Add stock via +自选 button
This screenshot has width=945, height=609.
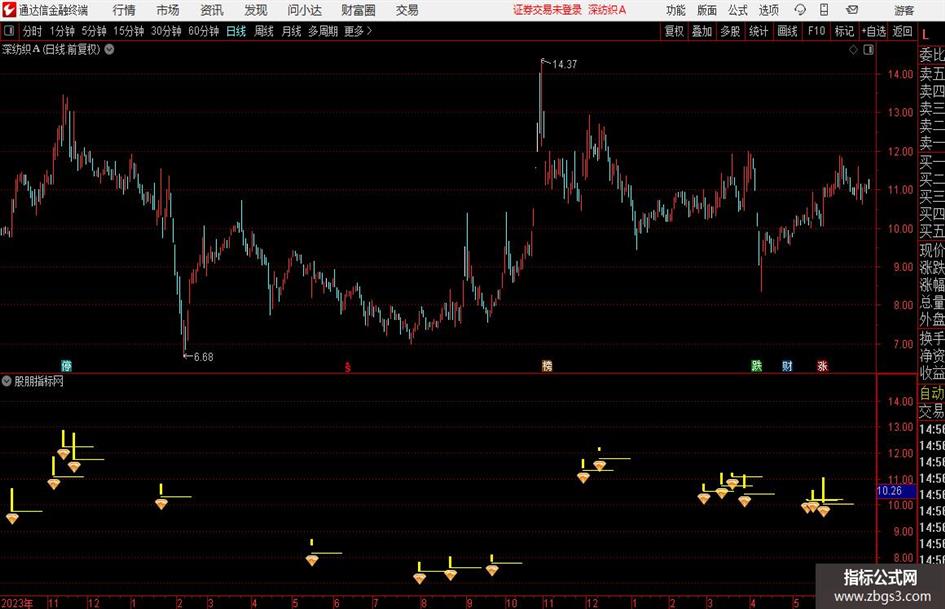tap(873, 31)
